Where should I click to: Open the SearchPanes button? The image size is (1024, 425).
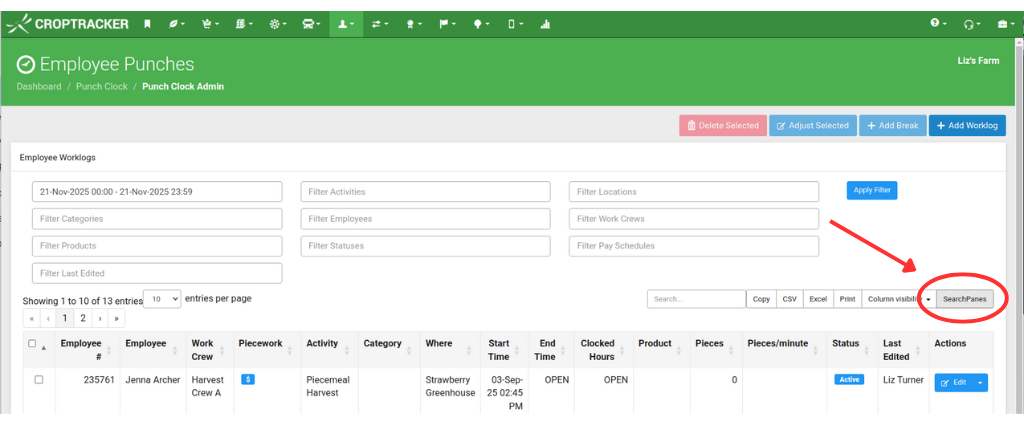(x=965, y=299)
